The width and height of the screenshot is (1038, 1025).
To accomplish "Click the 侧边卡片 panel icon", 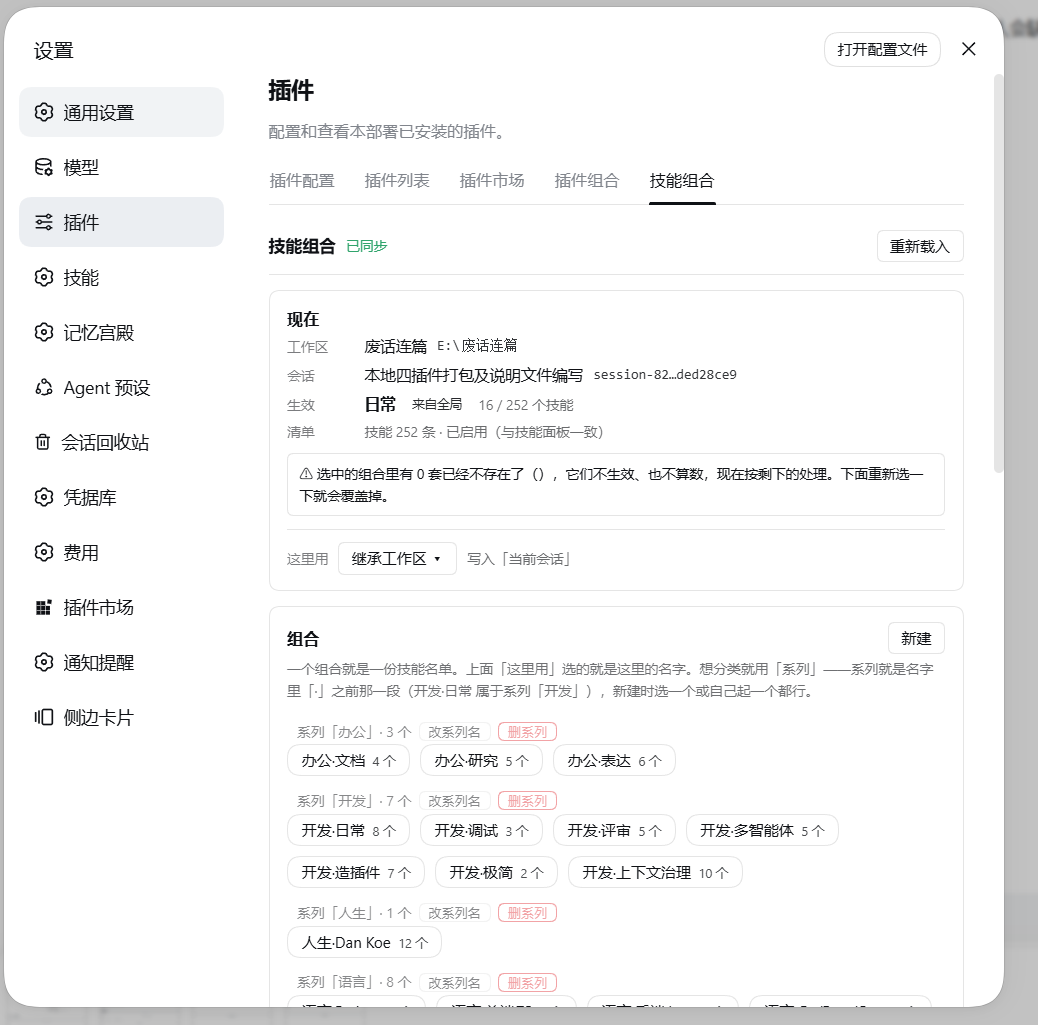I will (x=44, y=717).
